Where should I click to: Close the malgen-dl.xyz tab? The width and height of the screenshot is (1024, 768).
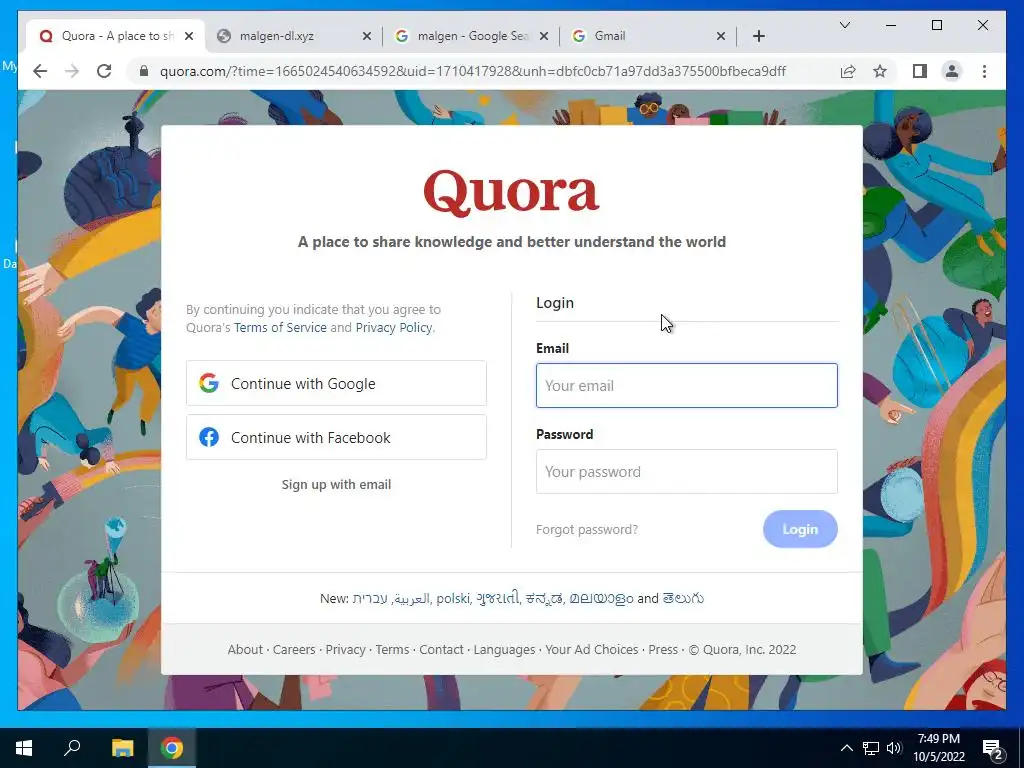(367, 36)
